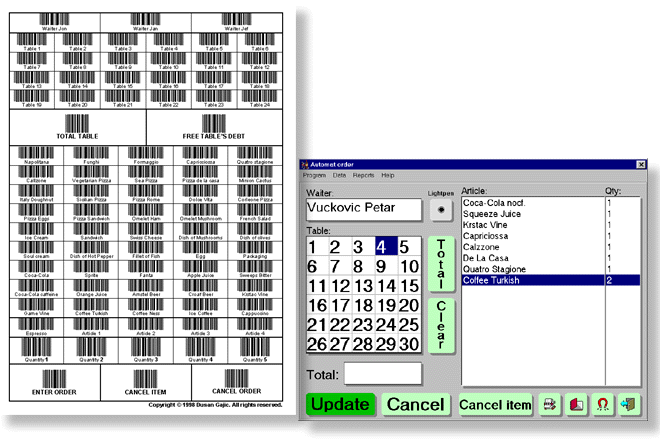
Task: Click highlighted table 4 in the grid
Action: click(x=386, y=247)
